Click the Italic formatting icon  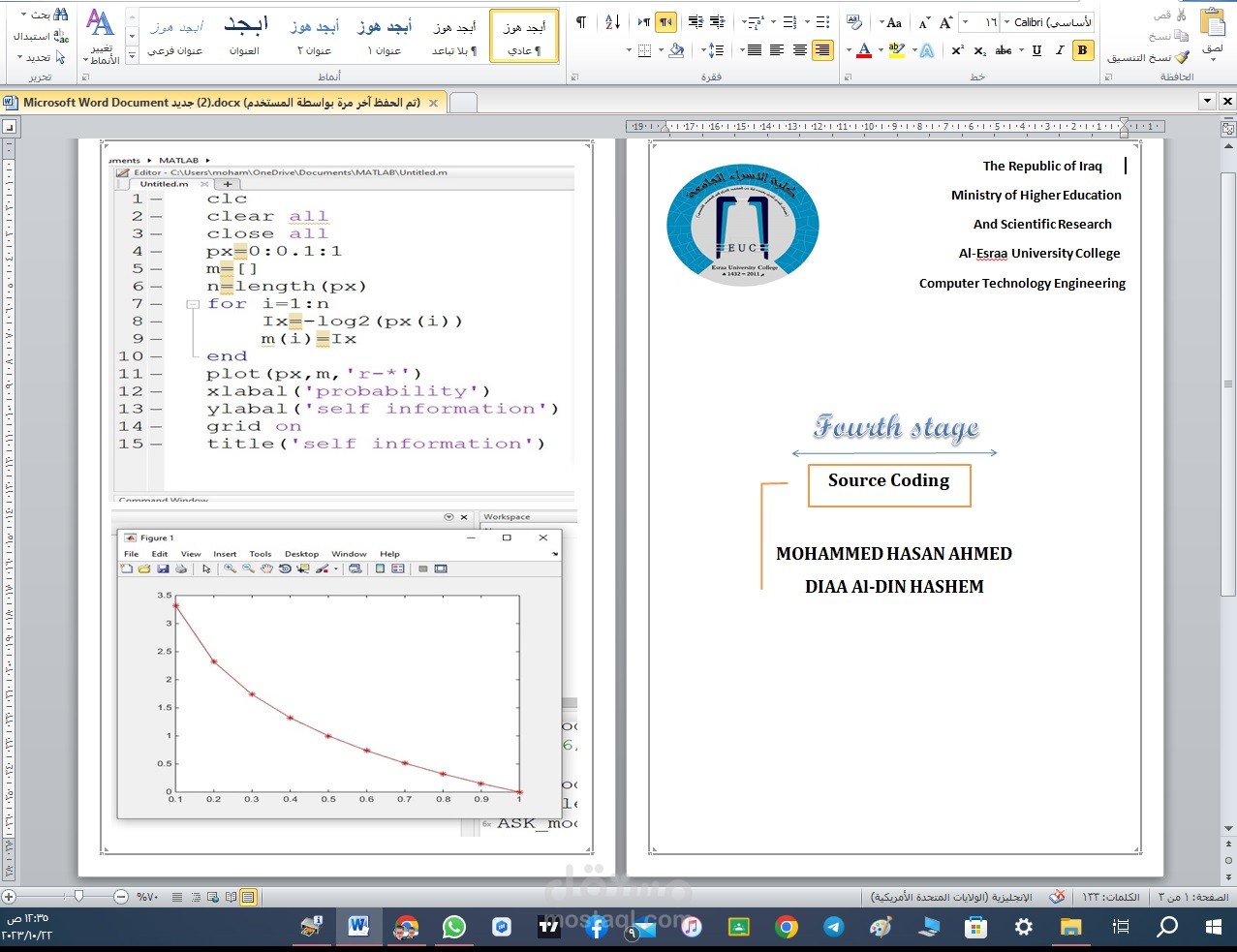coord(1059,50)
